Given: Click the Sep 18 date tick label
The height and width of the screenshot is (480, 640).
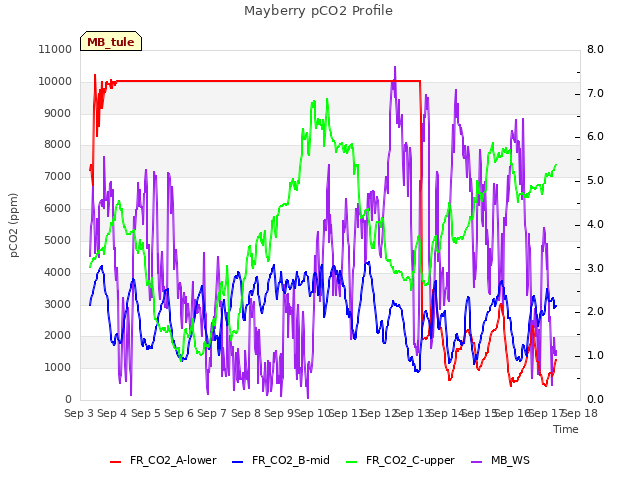Looking at the screenshot, I should 580,413.
